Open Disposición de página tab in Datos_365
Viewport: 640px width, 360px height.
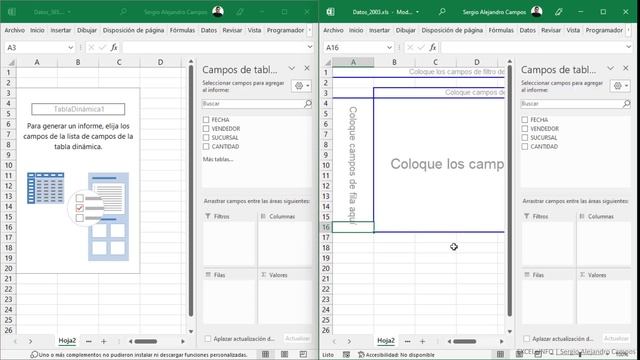click(133, 30)
